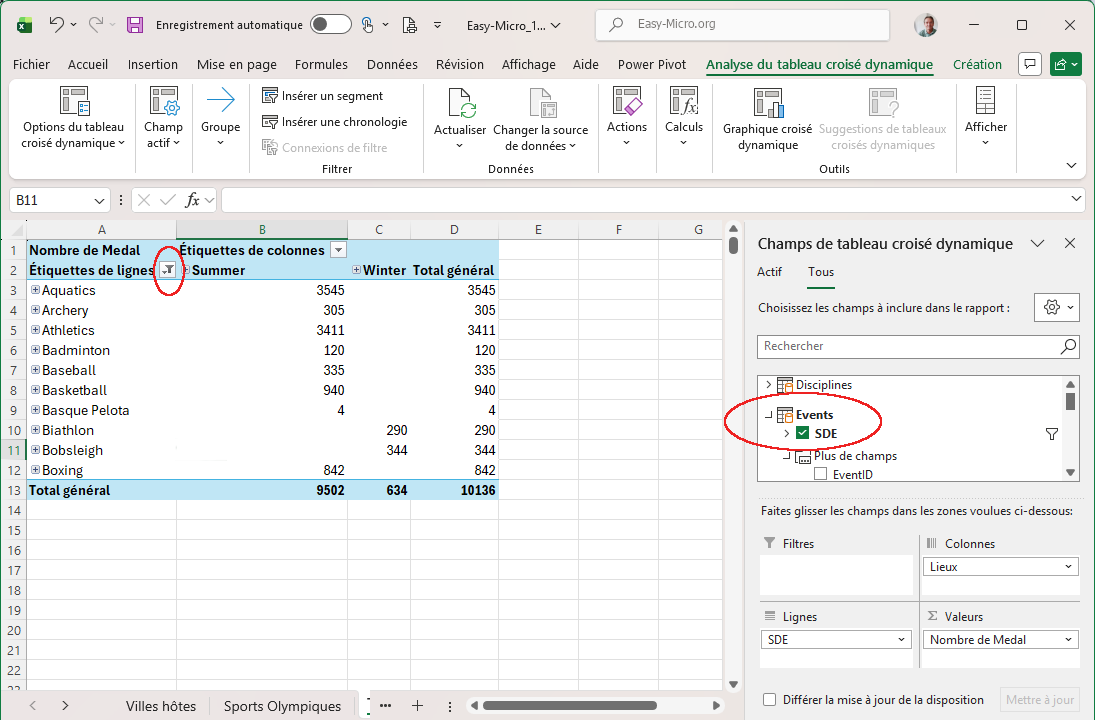This screenshot has width=1095, height=720.
Task: Click the Rechercher field search box
Action: pos(908,346)
